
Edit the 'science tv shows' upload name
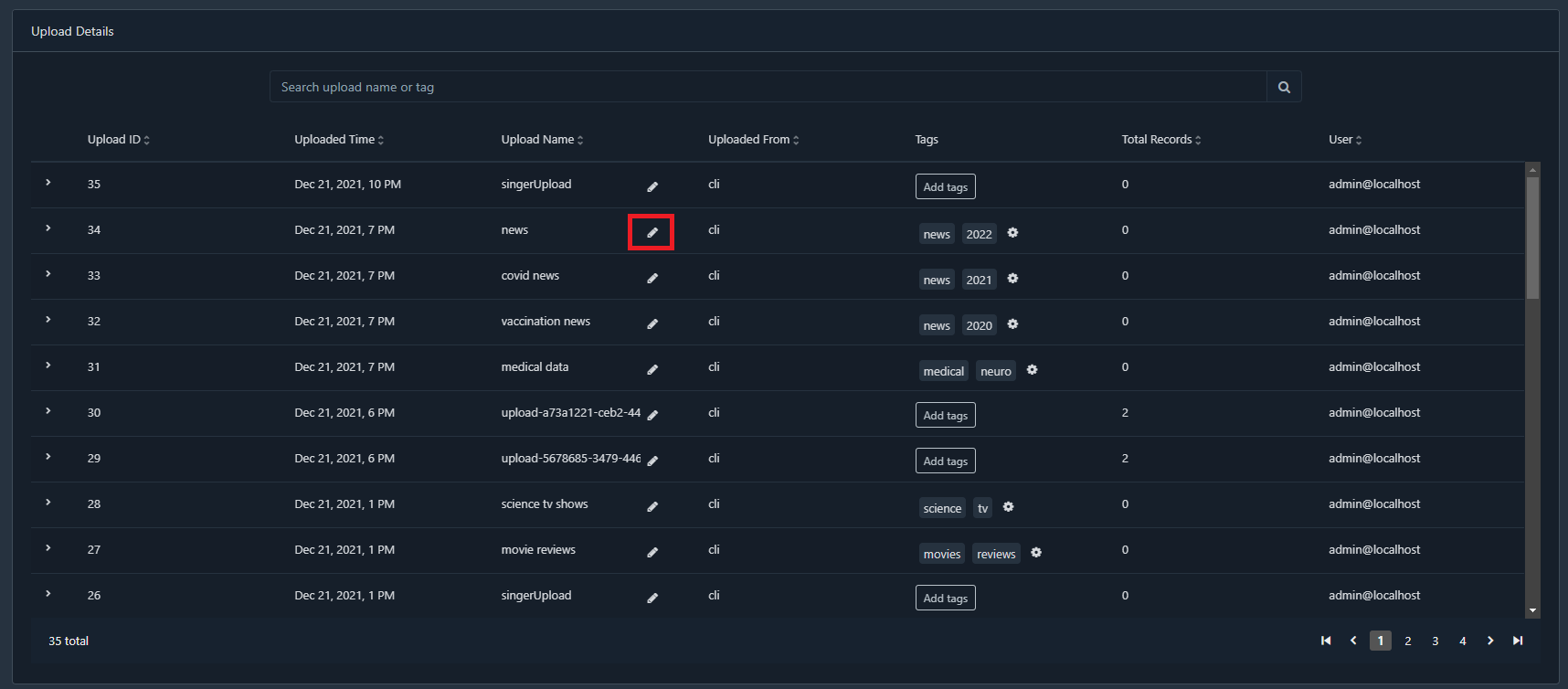click(652, 506)
